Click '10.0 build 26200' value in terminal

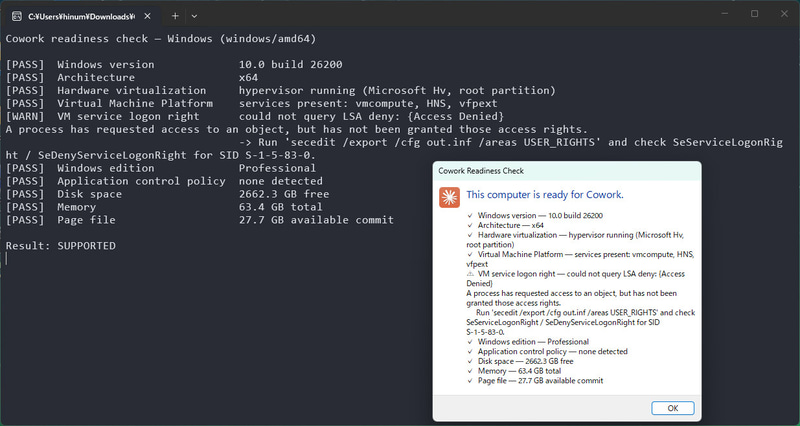coord(291,65)
